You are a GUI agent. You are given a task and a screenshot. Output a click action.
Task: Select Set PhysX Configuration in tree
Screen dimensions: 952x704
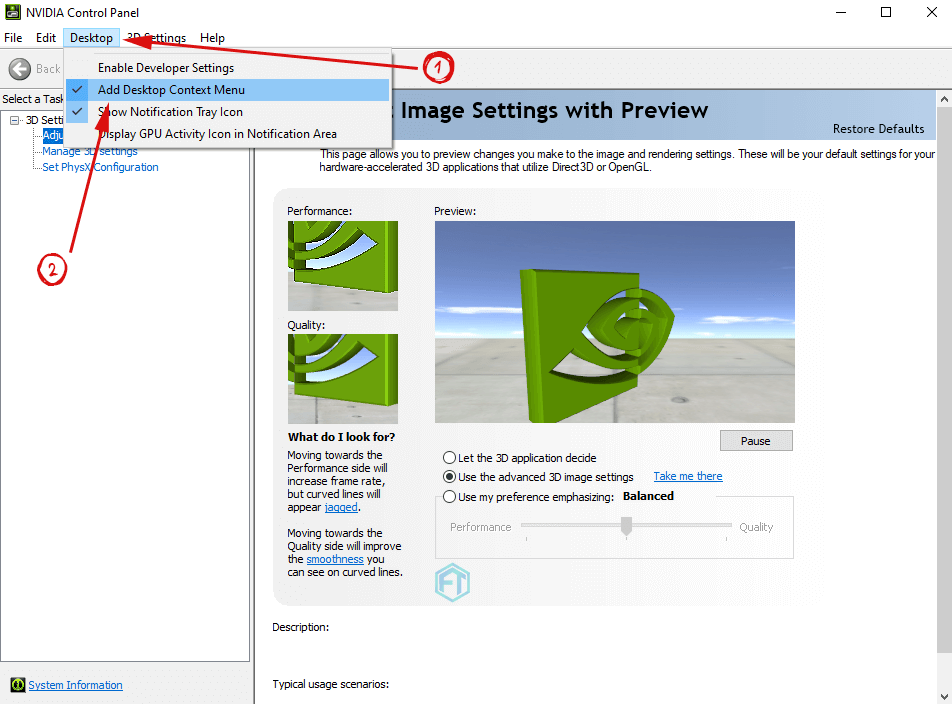100,167
